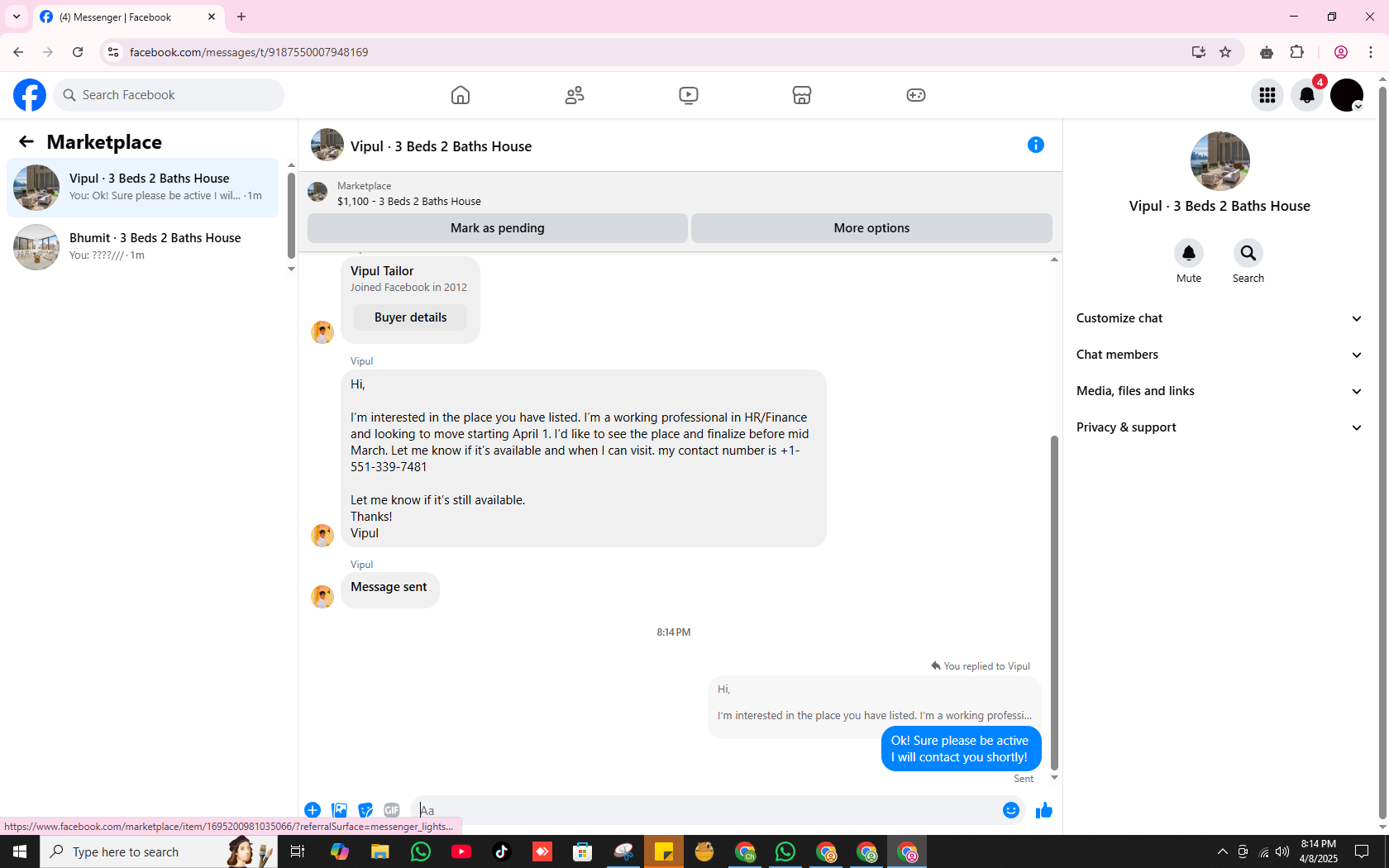Open File Explorer from the taskbar

coord(379,852)
